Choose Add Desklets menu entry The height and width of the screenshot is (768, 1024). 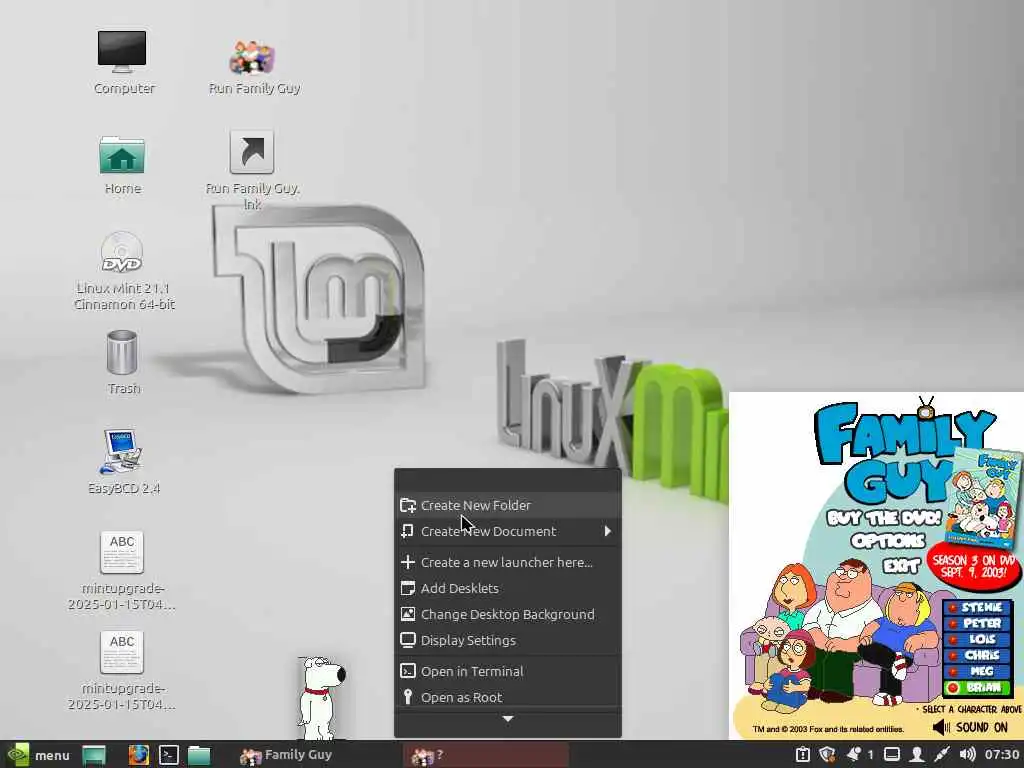(x=508, y=588)
